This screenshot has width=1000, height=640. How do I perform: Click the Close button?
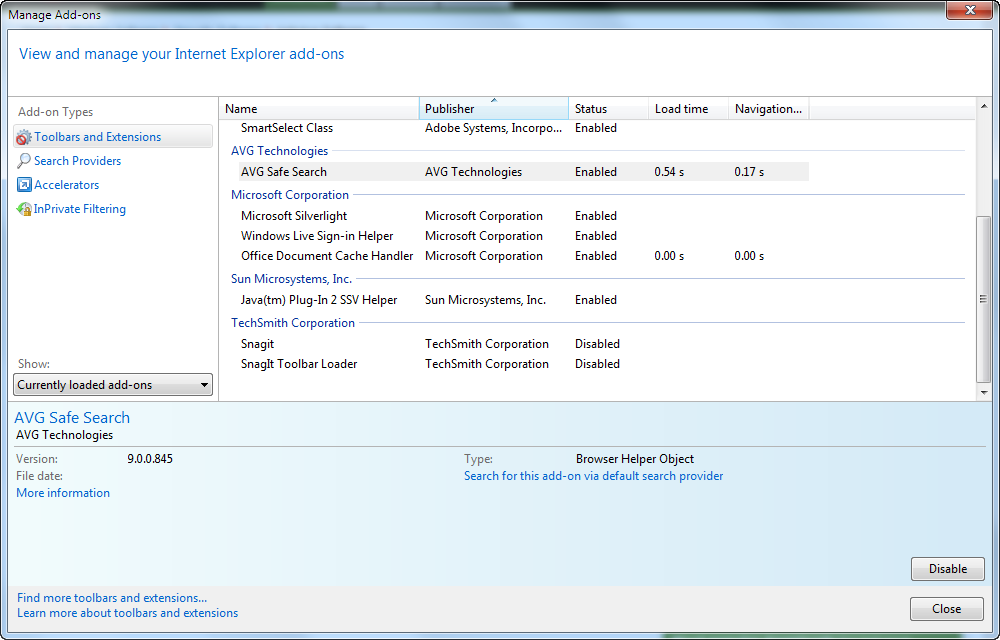(946, 609)
